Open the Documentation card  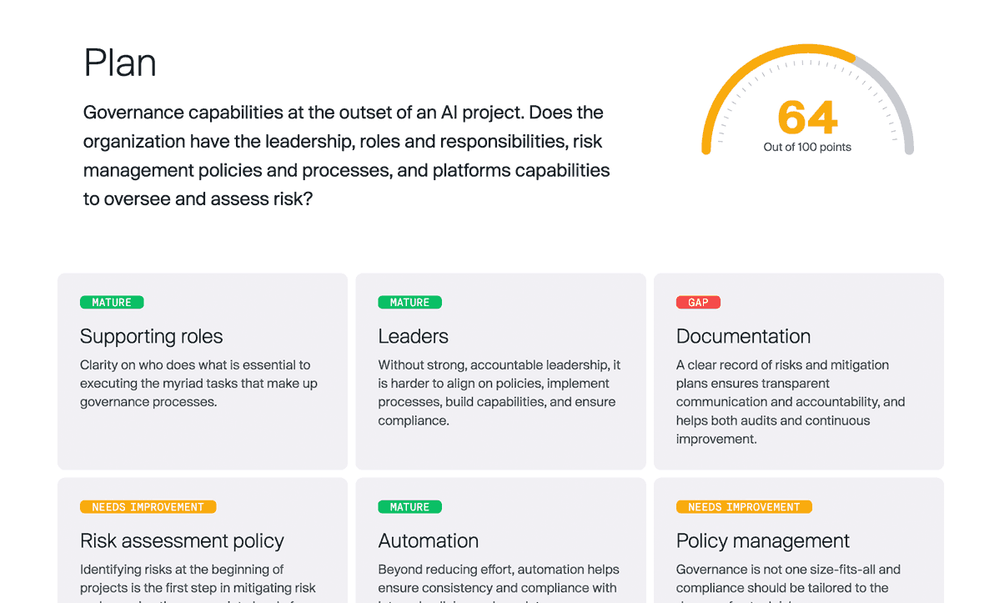coord(798,370)
